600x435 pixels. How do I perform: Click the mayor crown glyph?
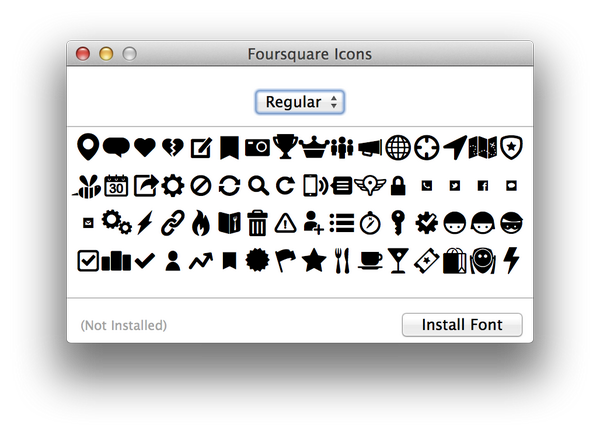click(x=314, y=147)
